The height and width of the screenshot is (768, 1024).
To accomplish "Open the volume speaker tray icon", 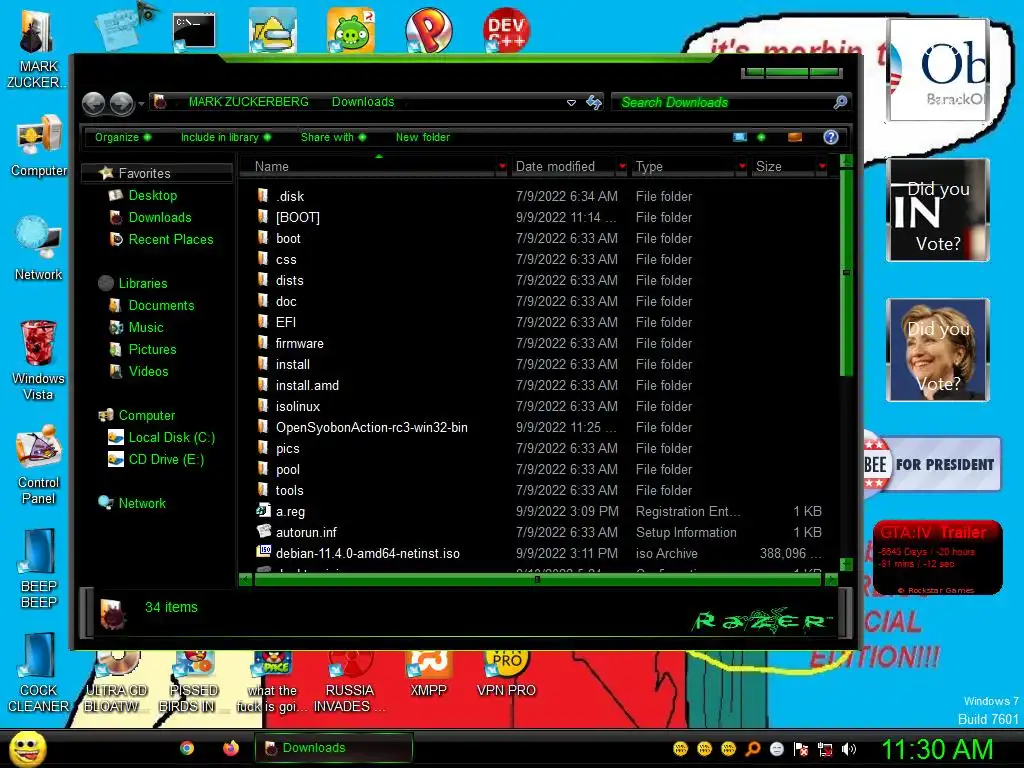I will coord(848,749).
